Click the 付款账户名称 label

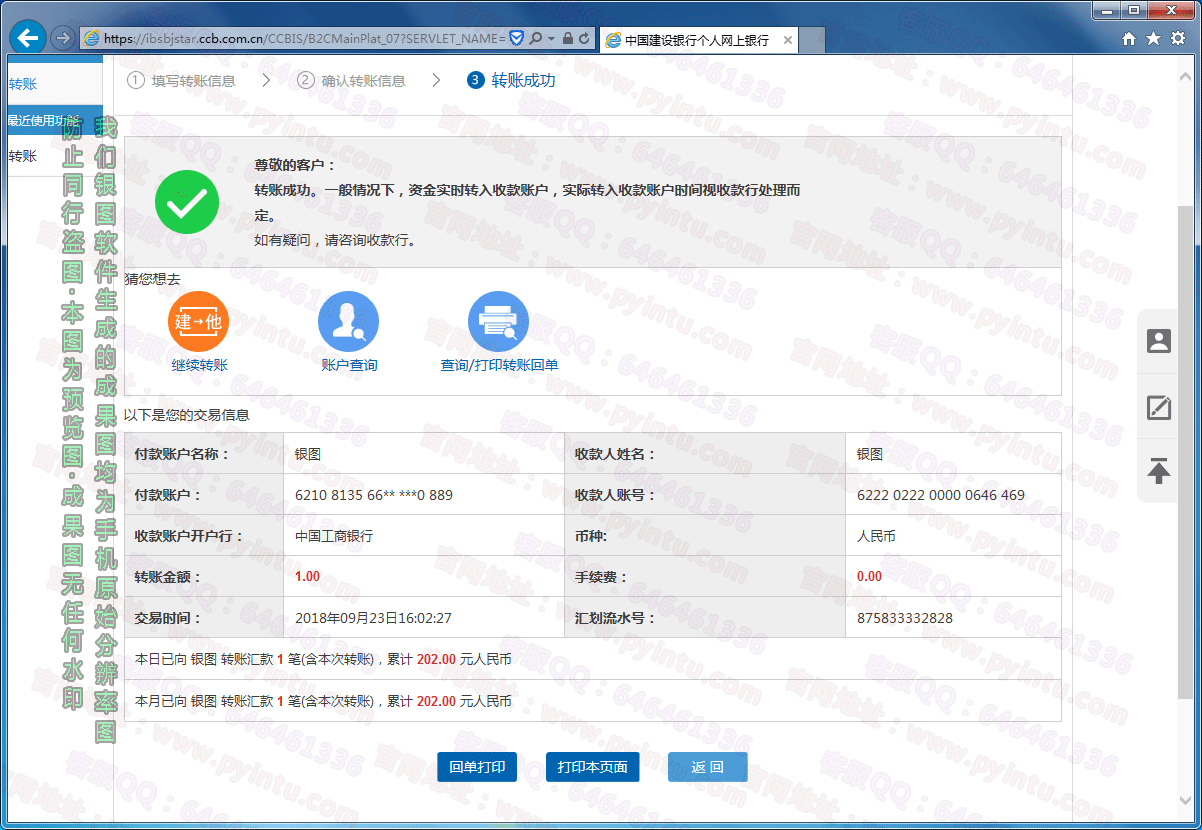point(182,454)
